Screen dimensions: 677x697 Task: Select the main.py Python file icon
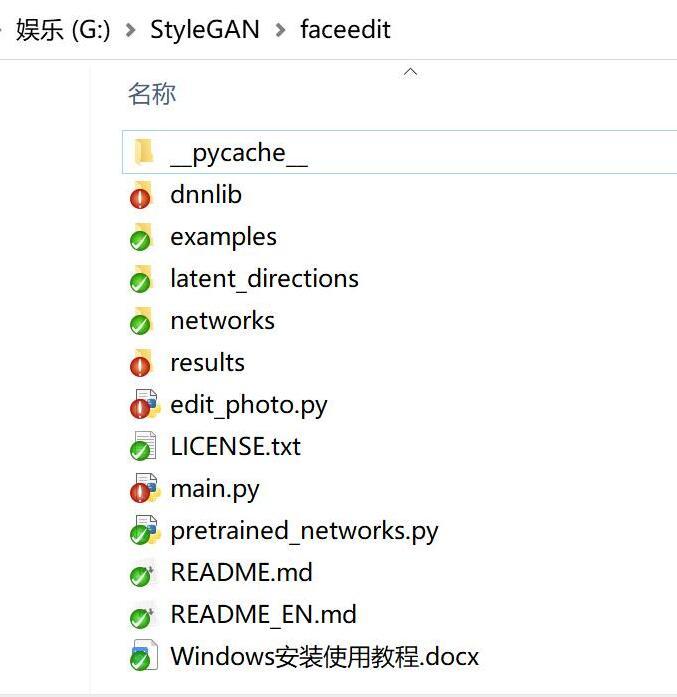(x=144, y=488)
